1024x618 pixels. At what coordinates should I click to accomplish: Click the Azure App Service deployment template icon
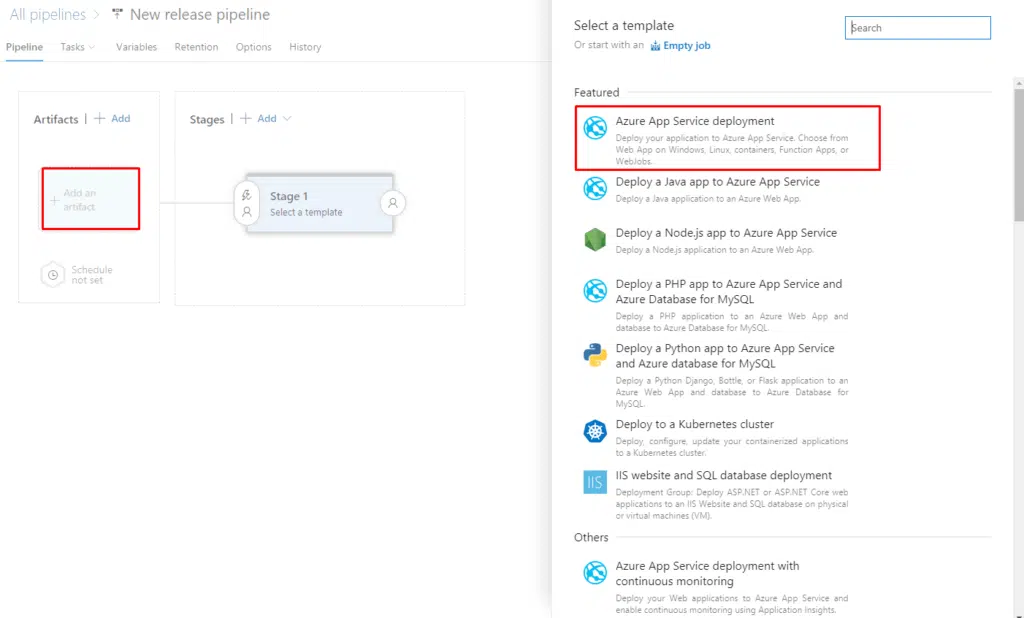pos(595,128)
